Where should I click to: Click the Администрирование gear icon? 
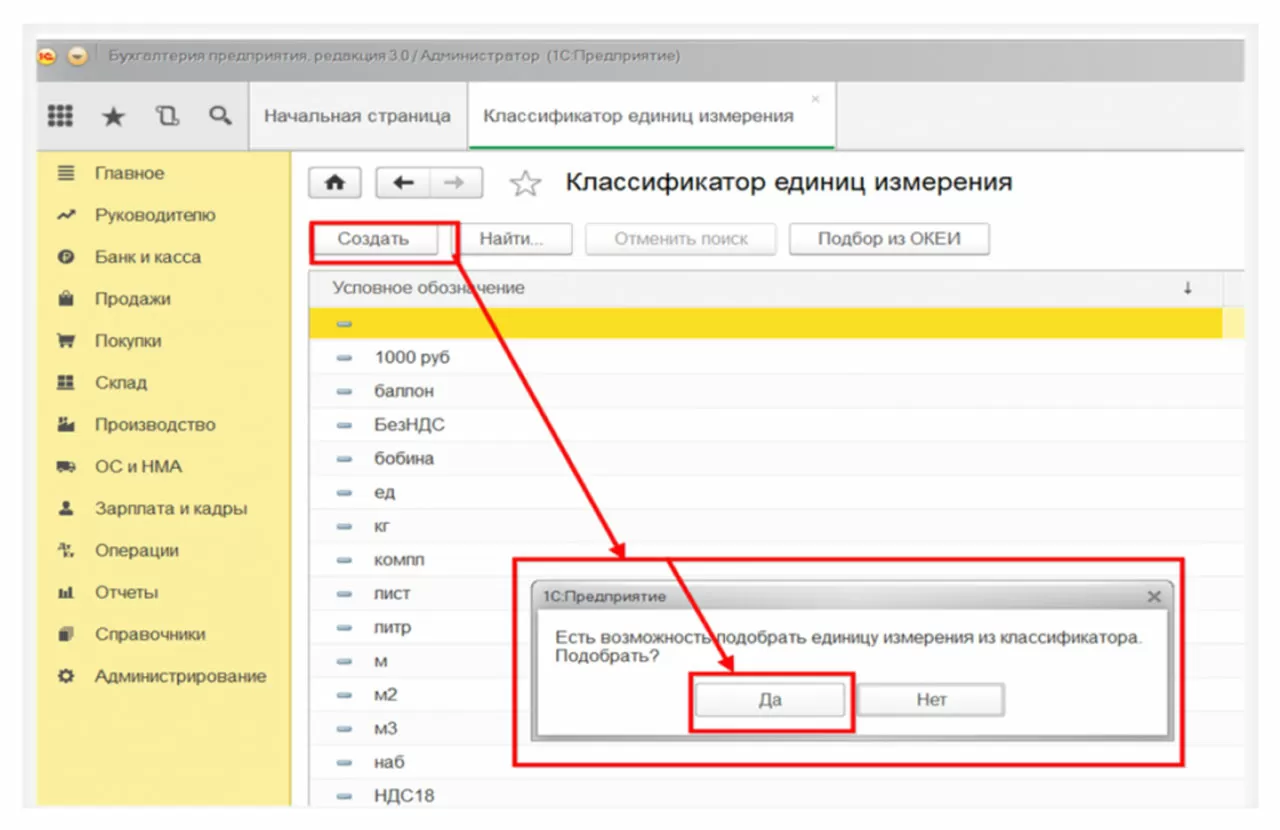coord(67,676)
